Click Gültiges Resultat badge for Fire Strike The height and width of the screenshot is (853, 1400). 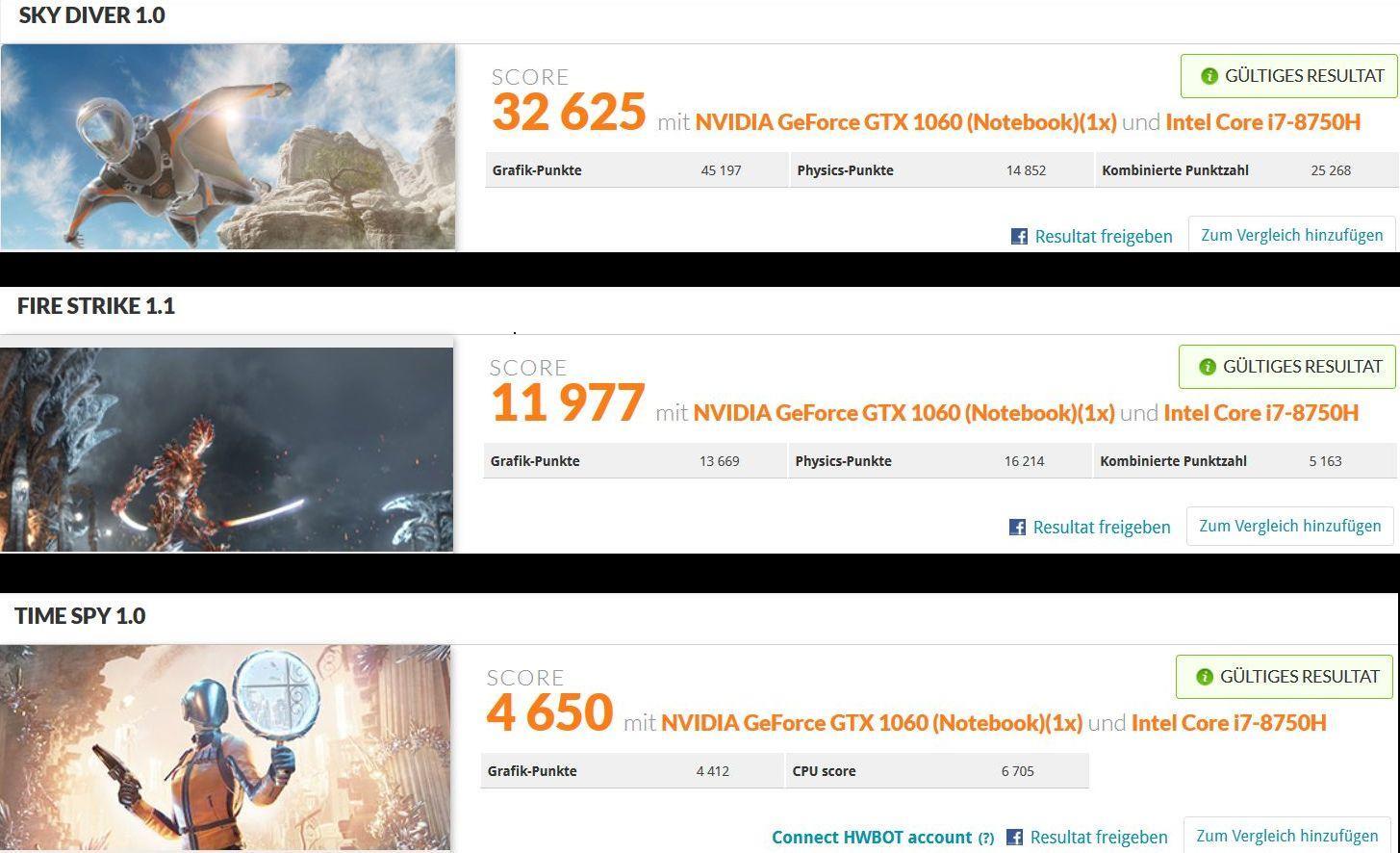pos(1286,367)
